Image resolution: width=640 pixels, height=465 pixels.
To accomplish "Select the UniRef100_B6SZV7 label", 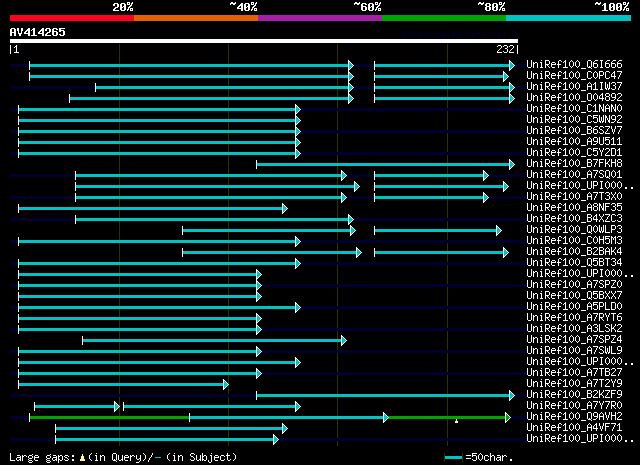I will (x=574, y=131).
